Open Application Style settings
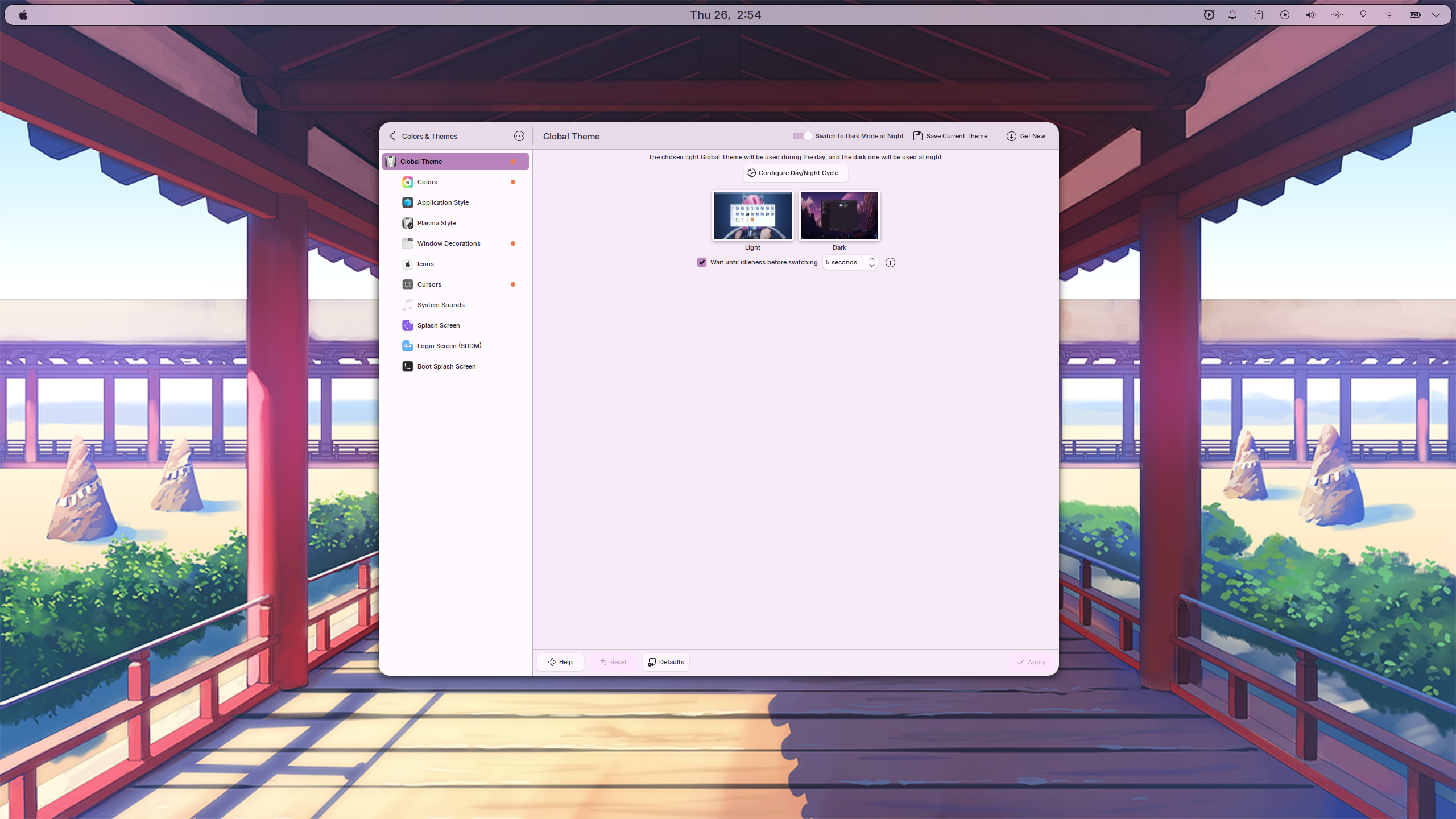 [442, 202]
